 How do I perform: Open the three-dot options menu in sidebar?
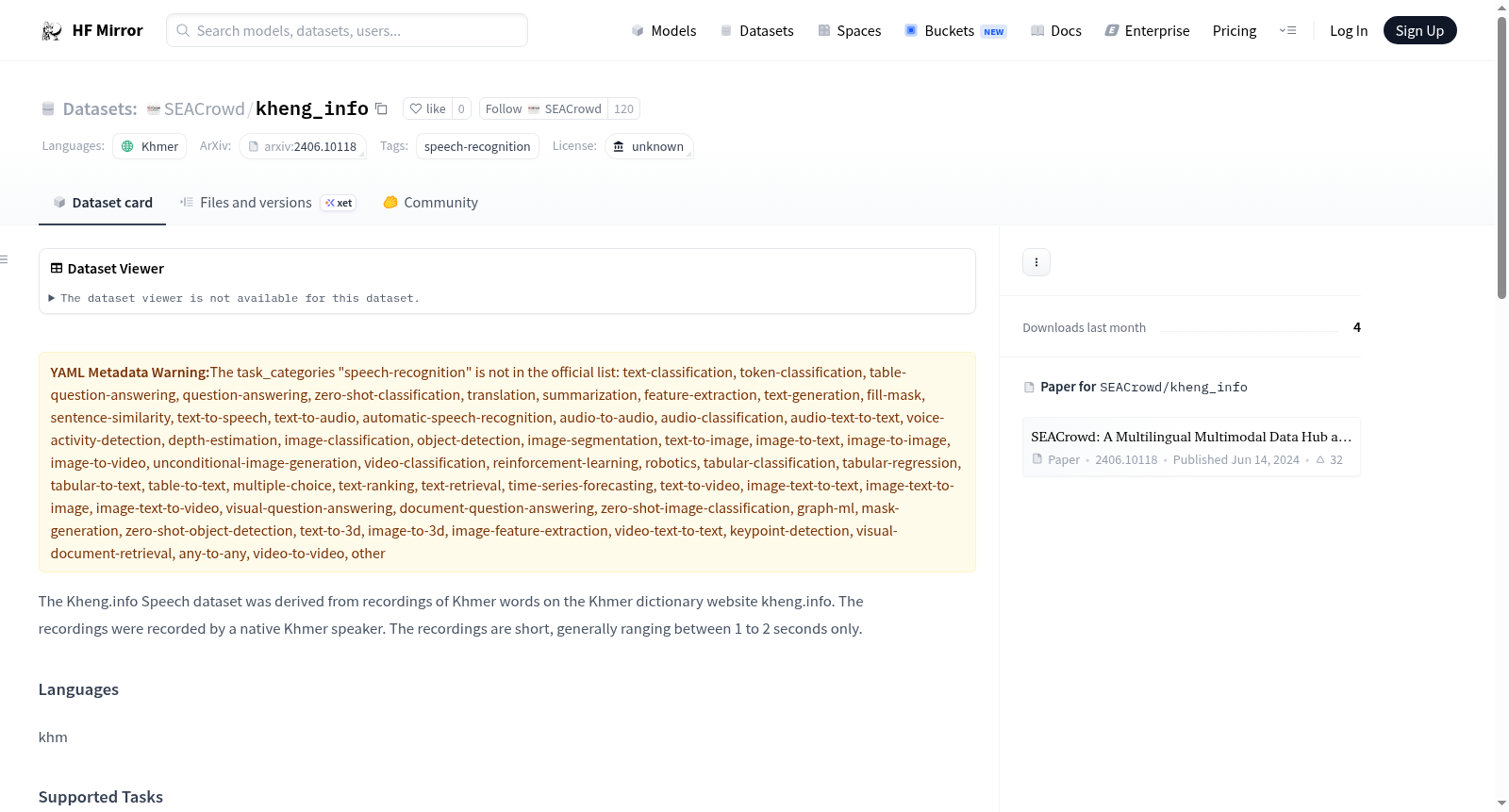(x=1036, y=262)
